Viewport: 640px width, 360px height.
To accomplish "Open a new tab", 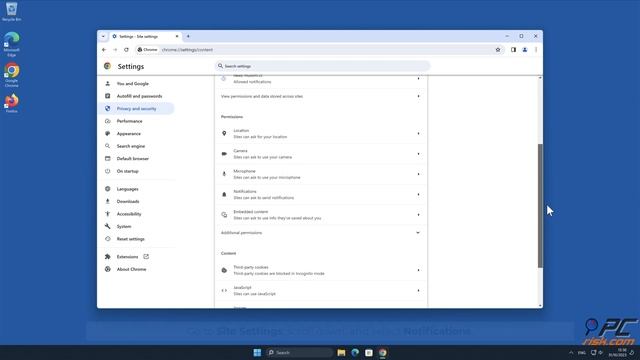I will 188,36.
